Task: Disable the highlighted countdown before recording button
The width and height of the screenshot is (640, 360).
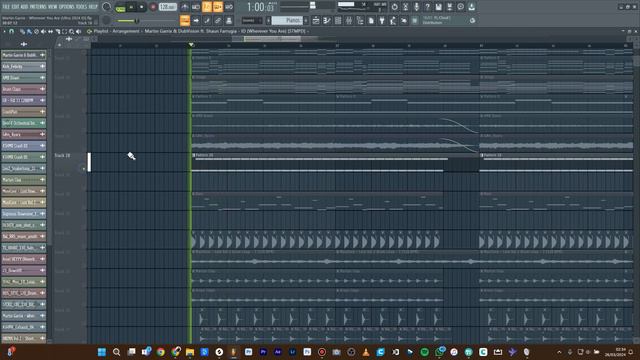Action: point(207,7)
